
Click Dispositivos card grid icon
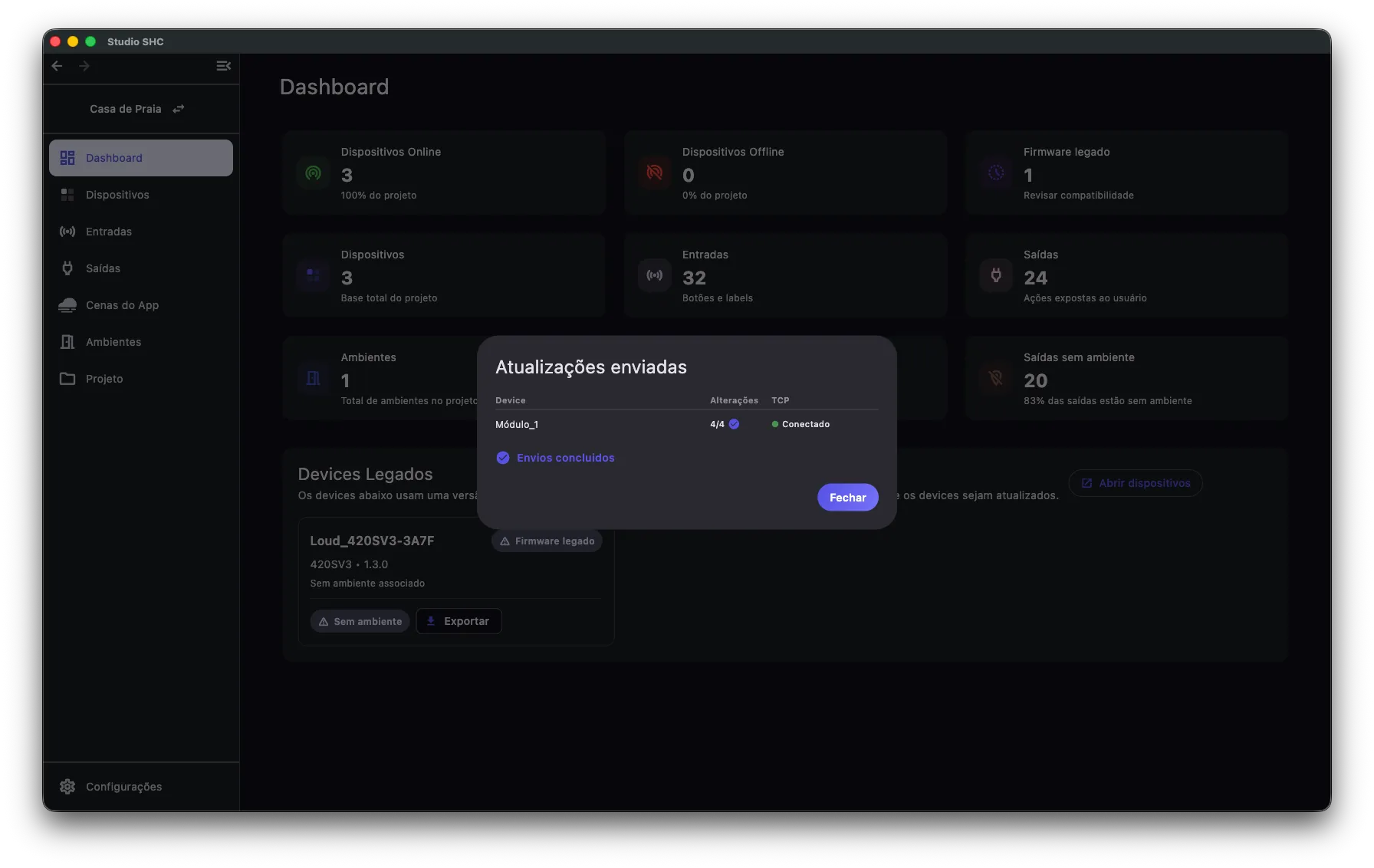[313, 275]
